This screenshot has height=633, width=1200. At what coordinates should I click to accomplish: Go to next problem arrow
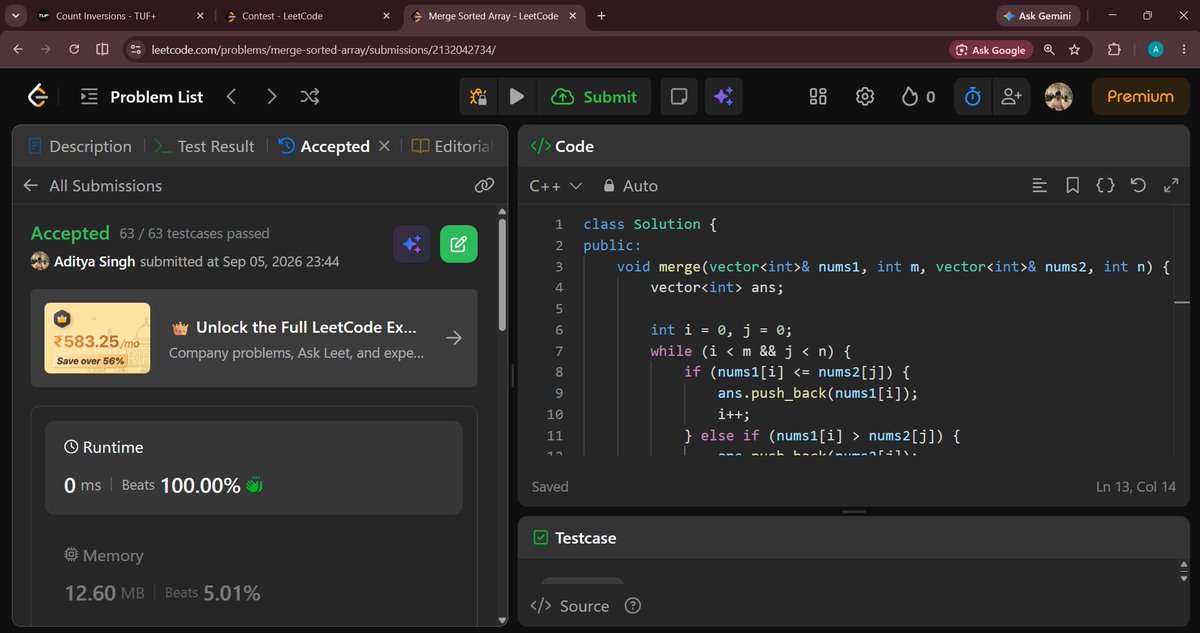click(x=271, y=97)
